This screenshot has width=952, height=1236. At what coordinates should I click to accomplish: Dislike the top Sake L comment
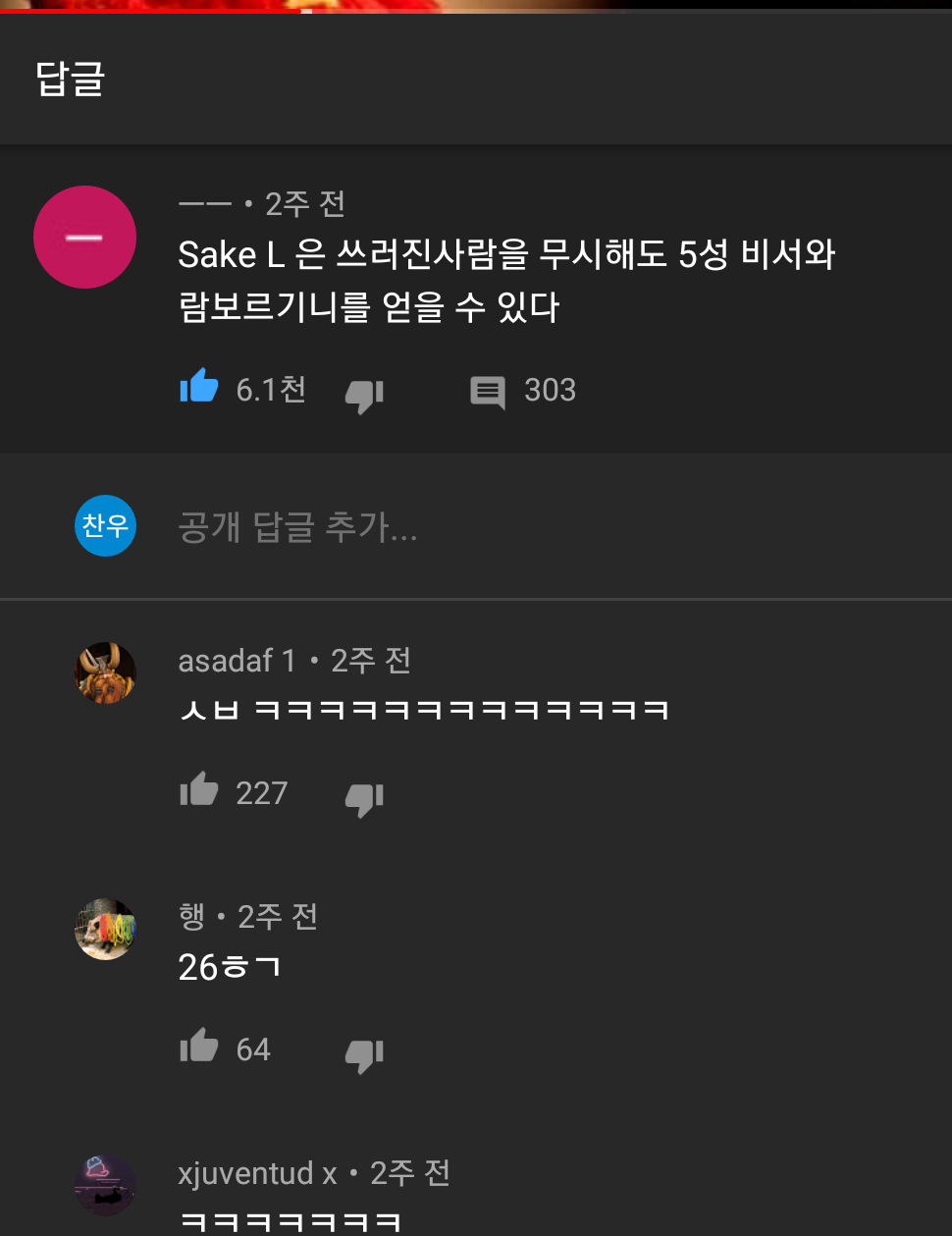[x=364, y=394]
